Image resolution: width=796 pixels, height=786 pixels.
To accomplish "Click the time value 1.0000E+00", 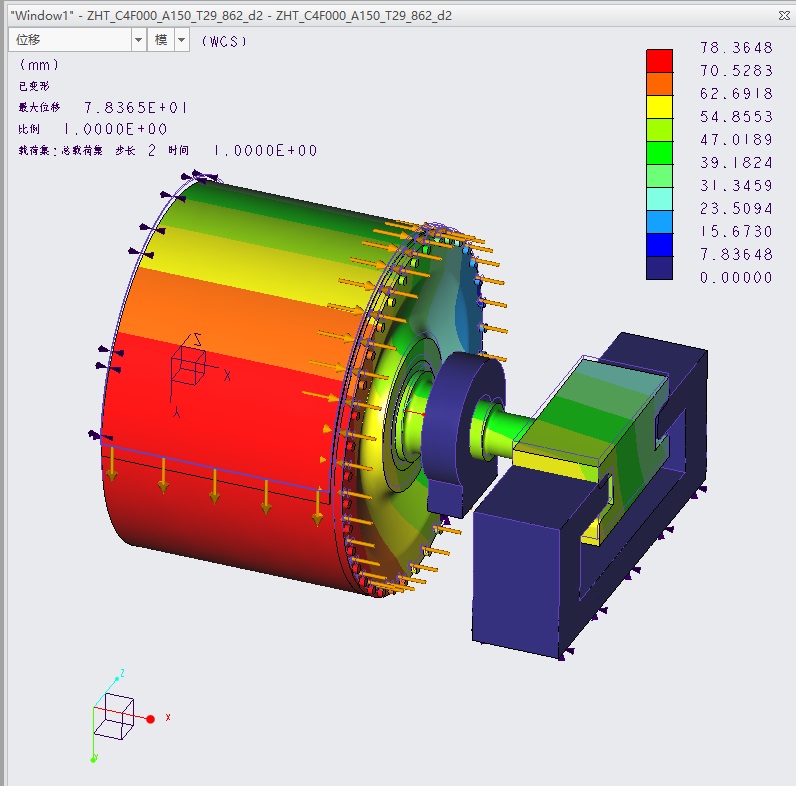I will pos(265,151).
